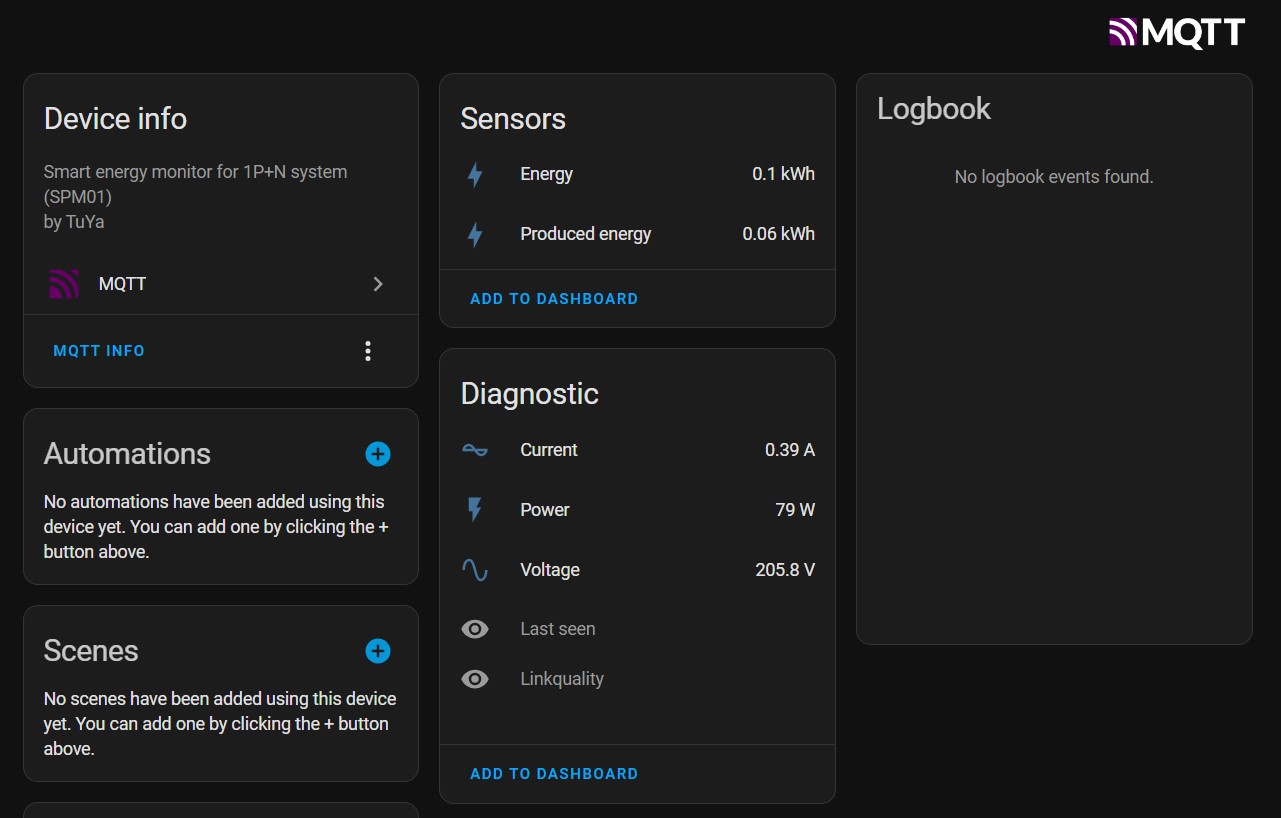Click the 0.39 A current value
The width and height of the screenshot is (1281, 818).
point(790,450)
